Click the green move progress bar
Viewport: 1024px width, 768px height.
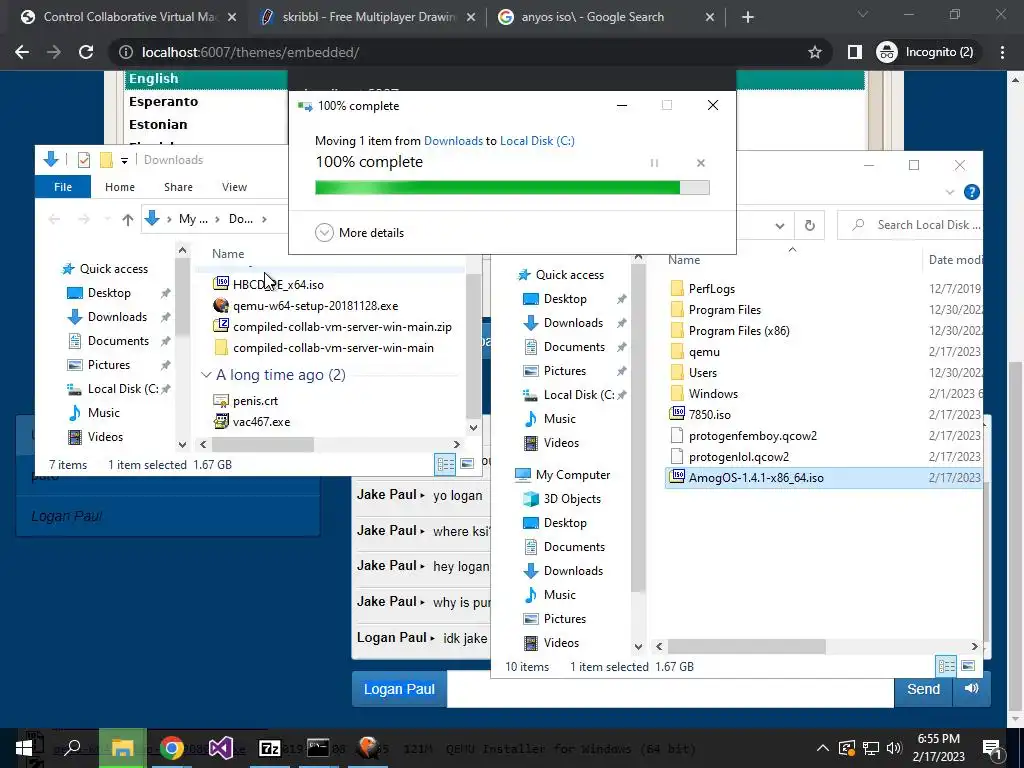pyautogui.click(x=512, y=188)
